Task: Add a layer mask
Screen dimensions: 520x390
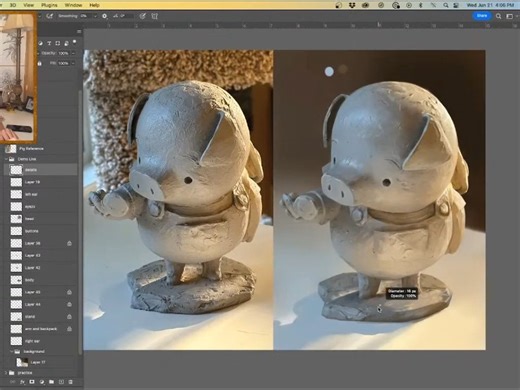Action: (x=32, y=382)
